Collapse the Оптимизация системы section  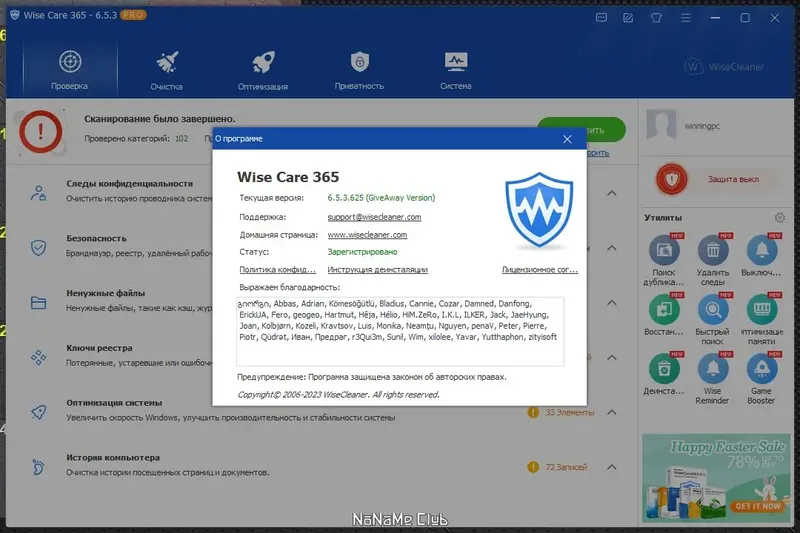(611, 412)
